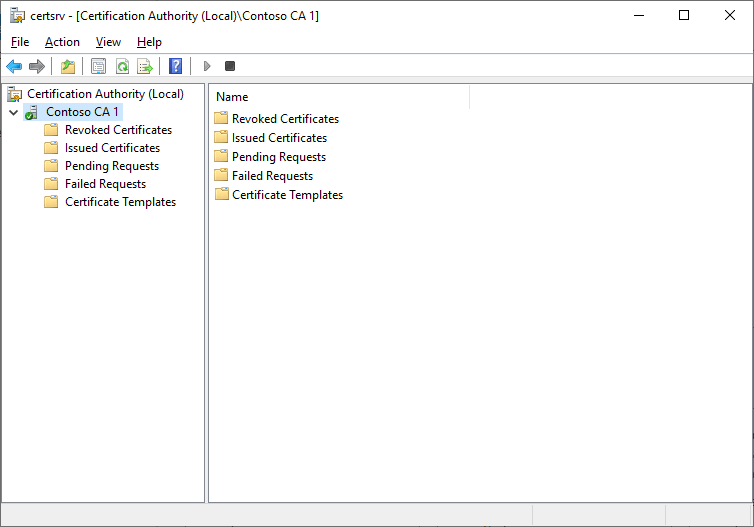Screen dimensions: 754x527
Task: Select Pending Requests in left pane
Action: click(x=111, y=166)
